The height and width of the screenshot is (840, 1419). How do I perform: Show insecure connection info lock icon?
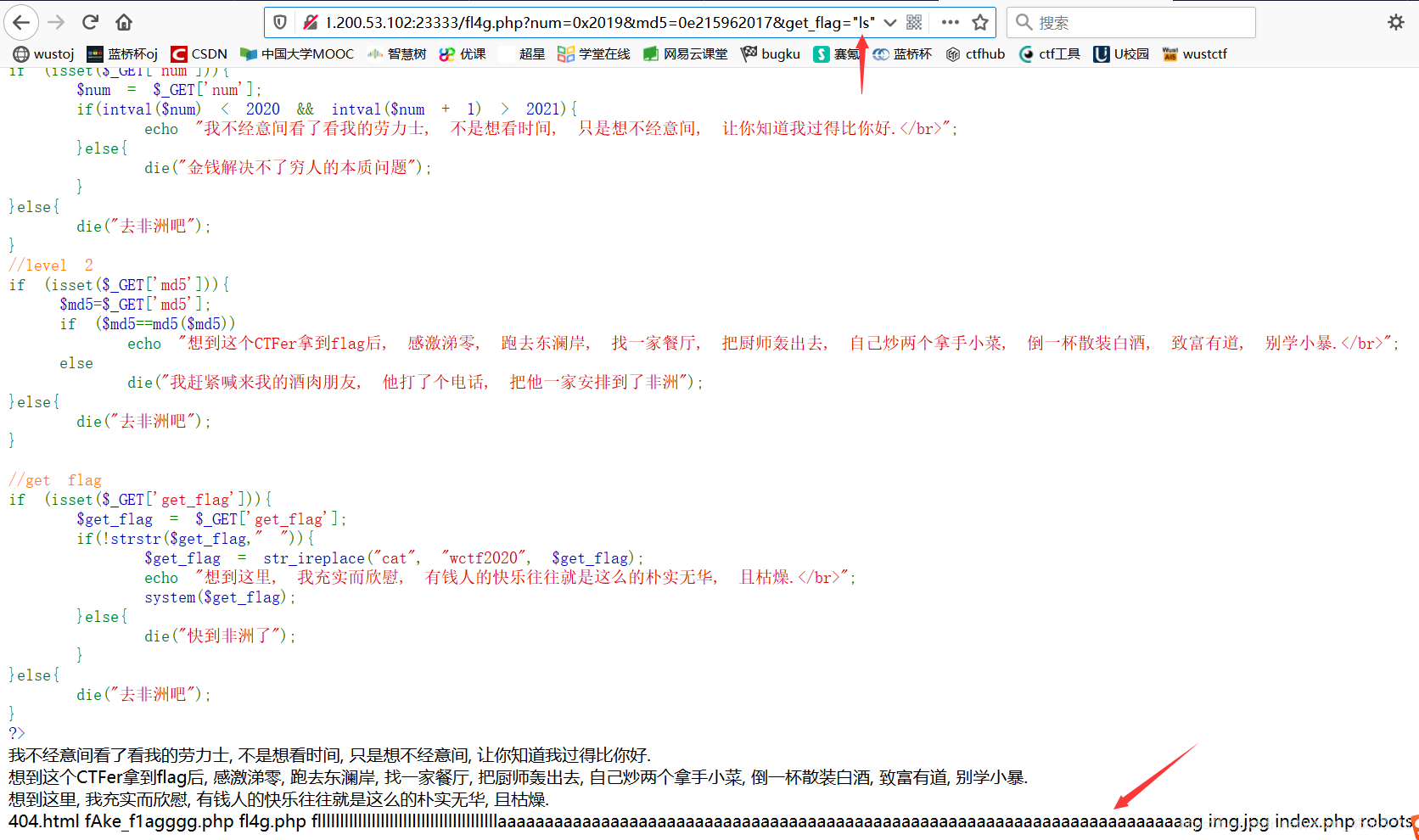click(x=311, y=22)
